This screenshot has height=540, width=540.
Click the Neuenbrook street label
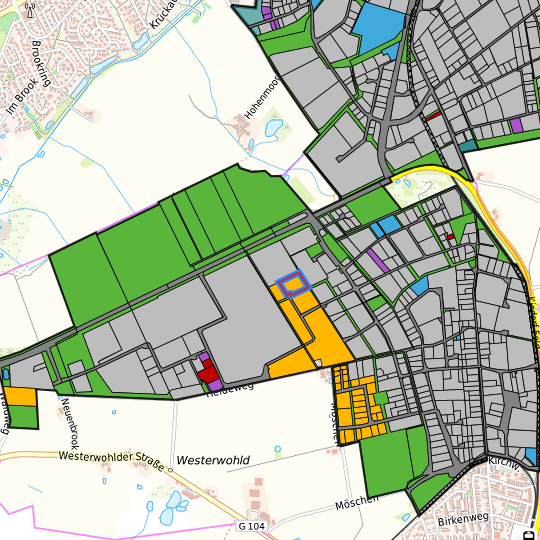point(70,424)
